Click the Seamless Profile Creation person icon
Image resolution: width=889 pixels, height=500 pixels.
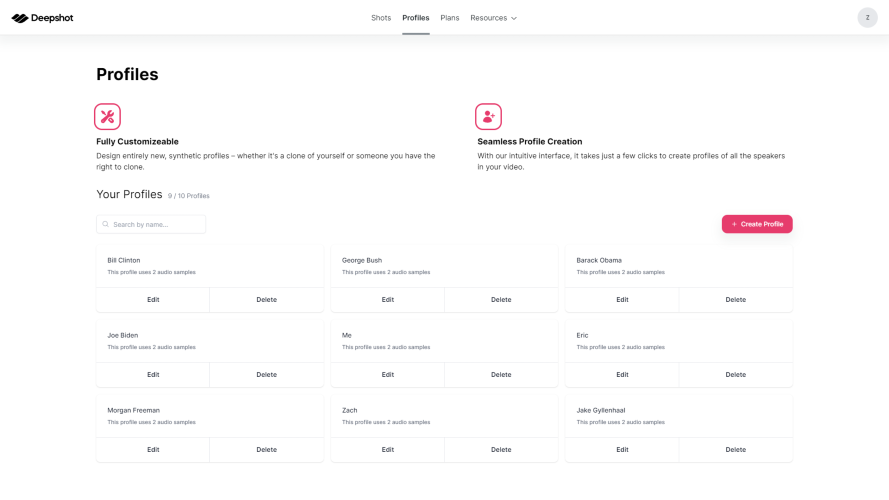pos(488,116)
